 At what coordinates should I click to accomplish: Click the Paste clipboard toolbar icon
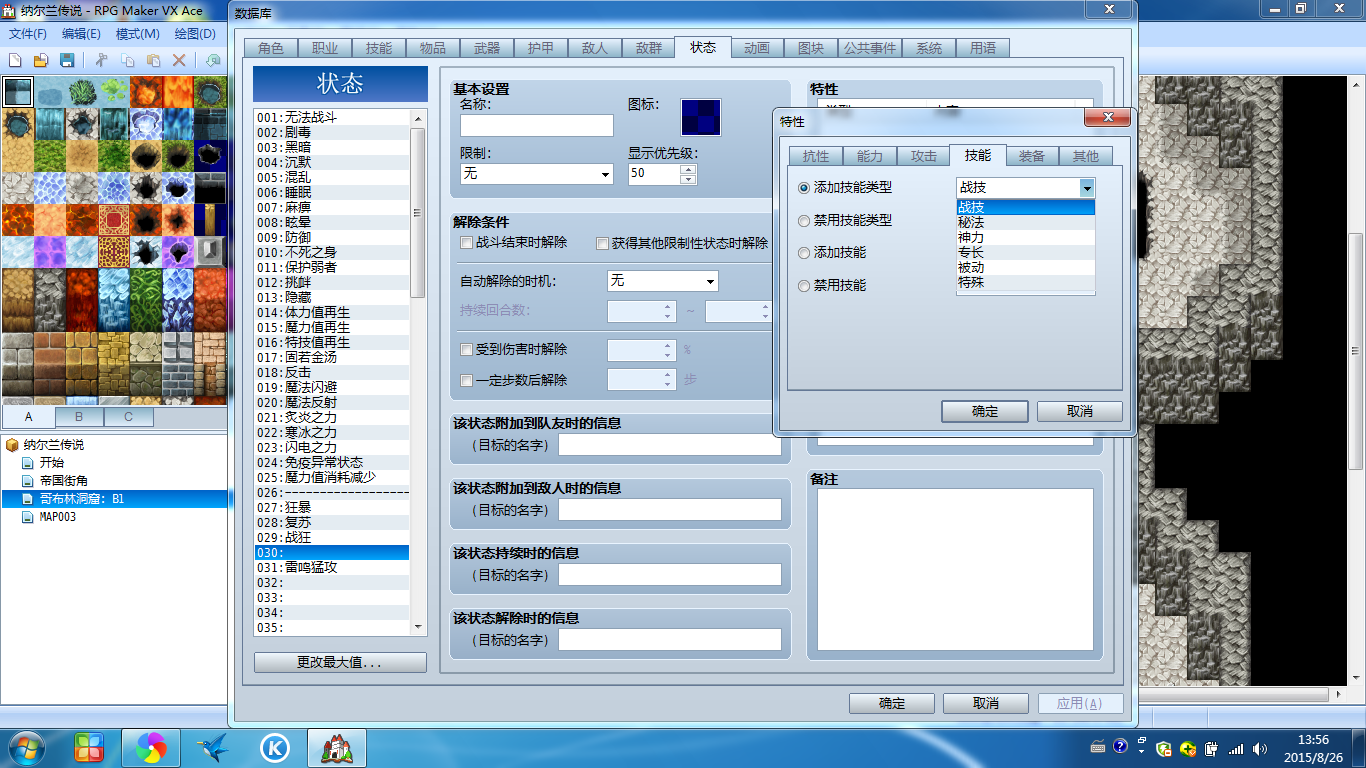pyautogui.click(x=153, y=60)
